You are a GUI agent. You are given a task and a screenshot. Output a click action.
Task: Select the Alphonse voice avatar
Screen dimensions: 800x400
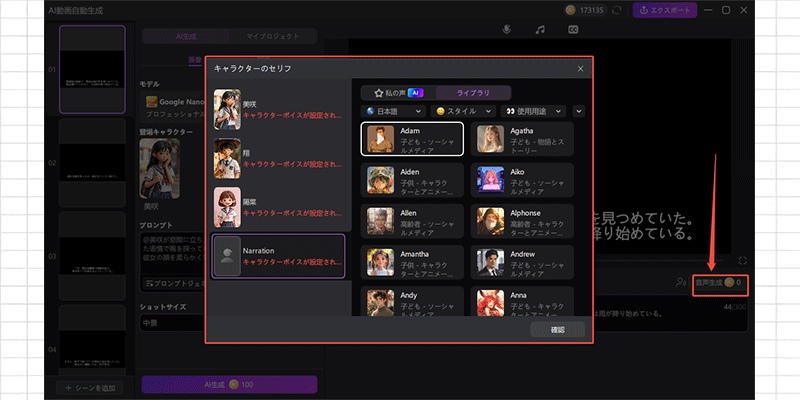pyautogui.click(x=490, y=221)
